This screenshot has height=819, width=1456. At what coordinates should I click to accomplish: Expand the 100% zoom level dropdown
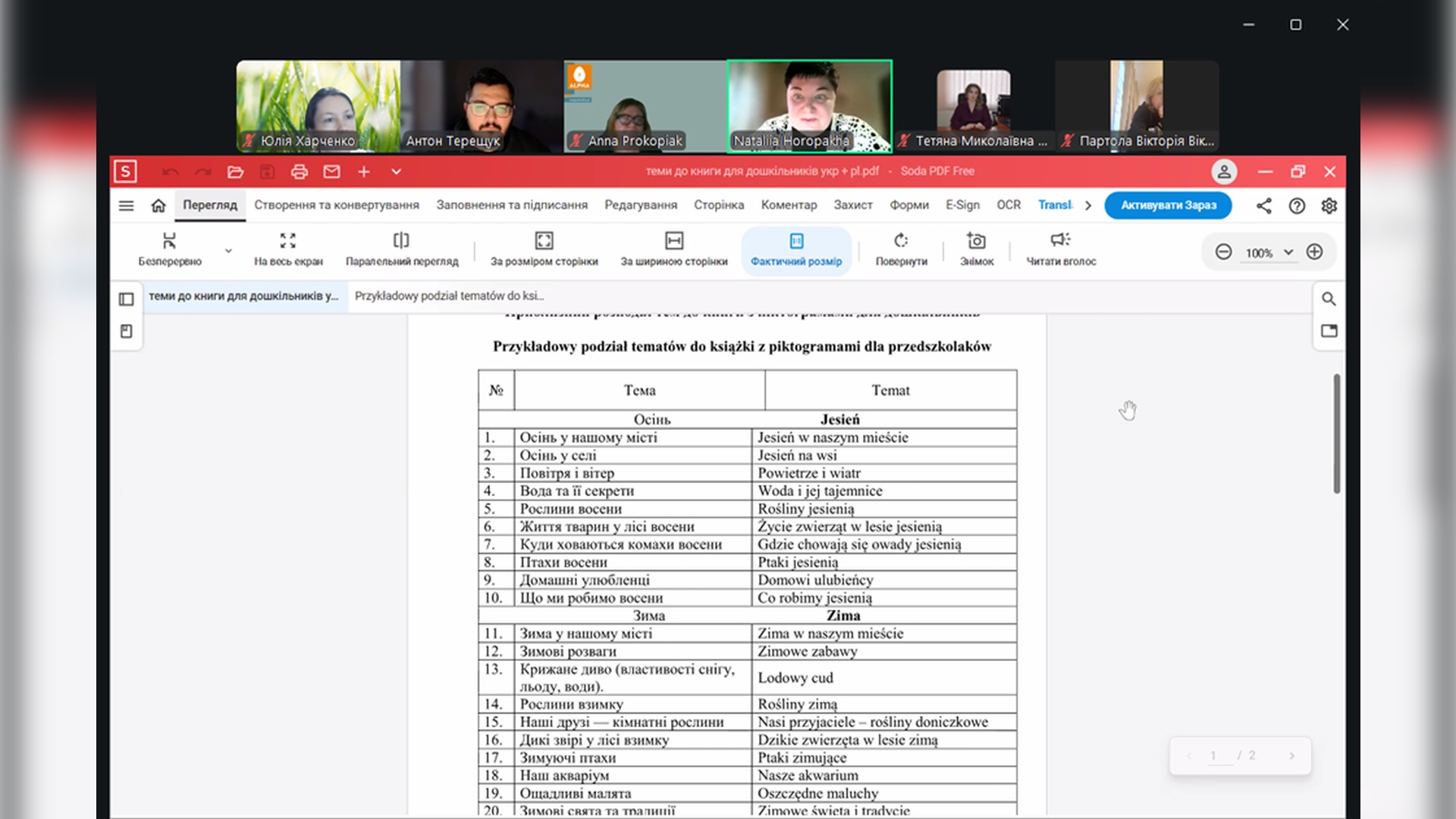1288,253
